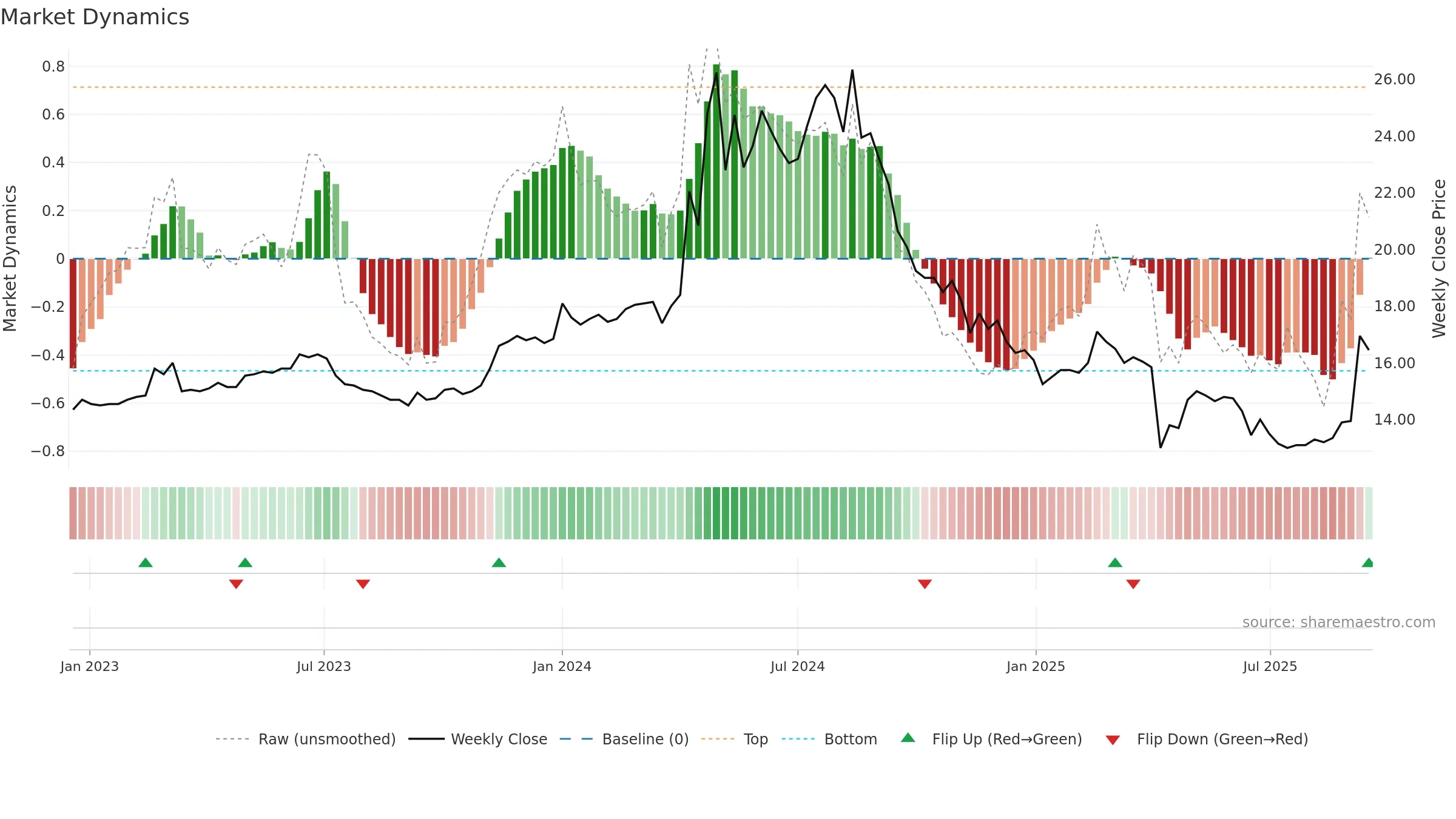This screenshot has height=819, width=1456.
Task: Click the Jan 2024 x-axis label
Action: coord(562,666)
